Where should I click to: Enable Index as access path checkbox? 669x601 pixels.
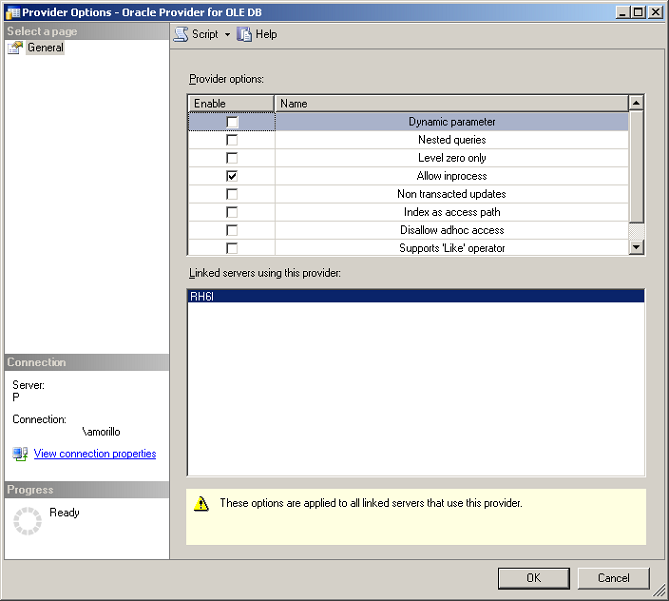232,212
